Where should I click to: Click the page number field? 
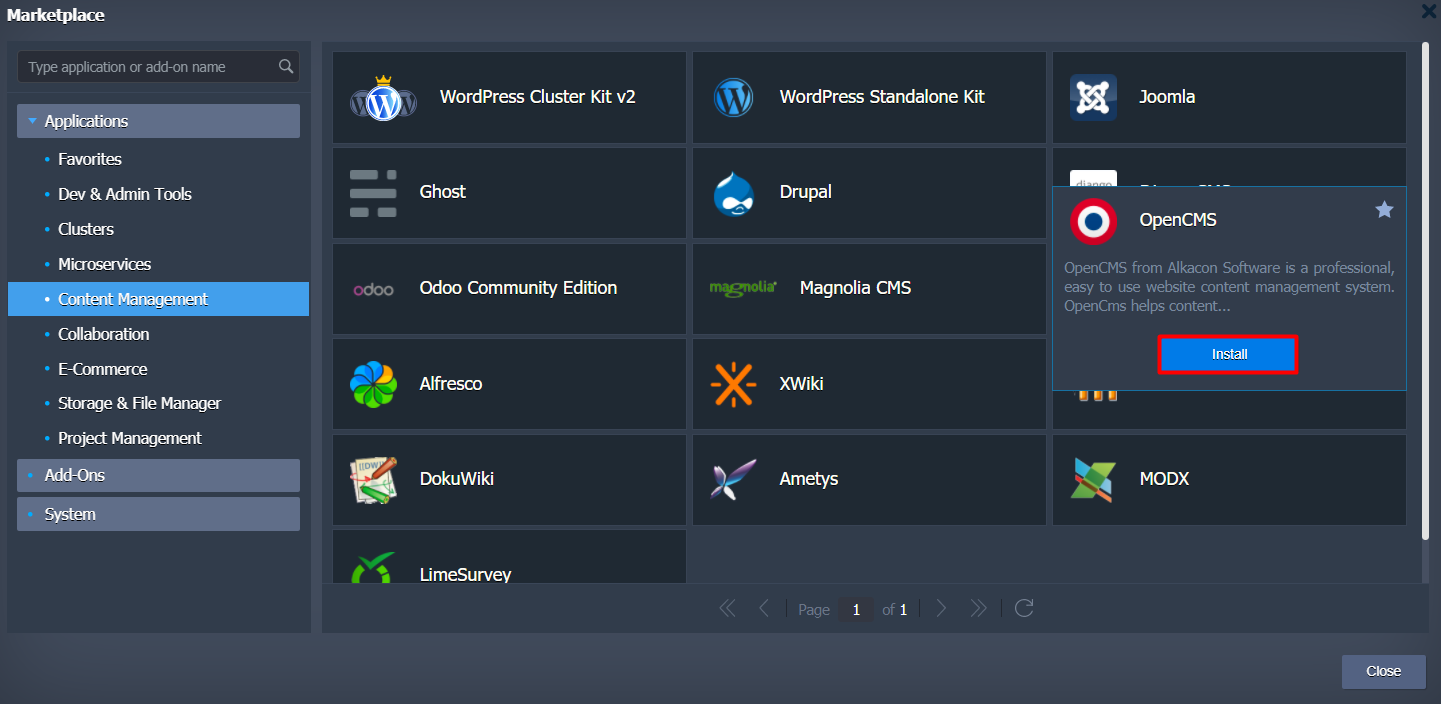[x=856, y=609]
